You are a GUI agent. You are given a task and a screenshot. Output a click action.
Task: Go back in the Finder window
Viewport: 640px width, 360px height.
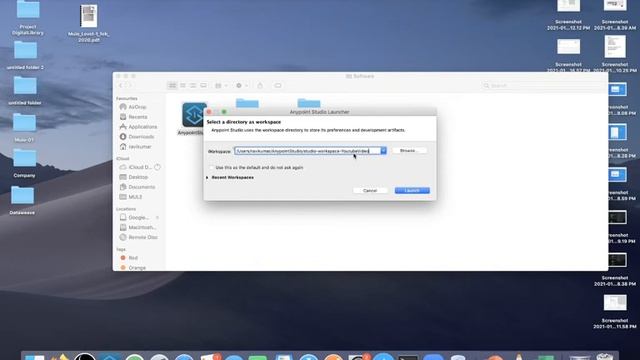click(x=120, y=86)
